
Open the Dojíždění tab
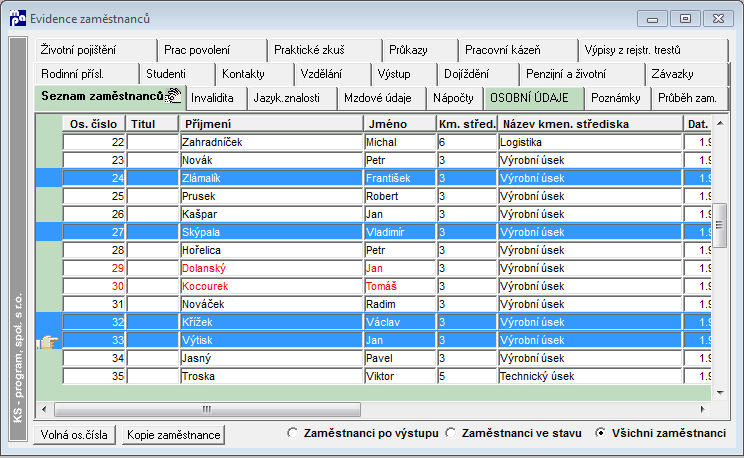479,74
